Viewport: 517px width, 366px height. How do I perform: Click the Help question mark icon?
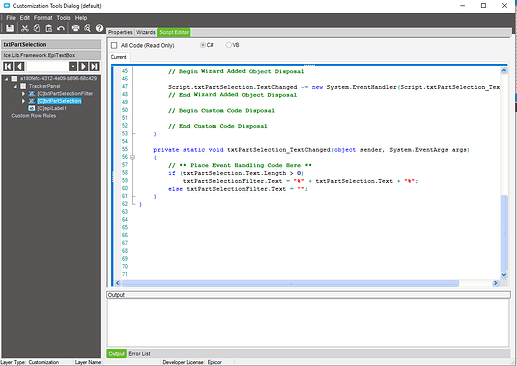[99, 28]
